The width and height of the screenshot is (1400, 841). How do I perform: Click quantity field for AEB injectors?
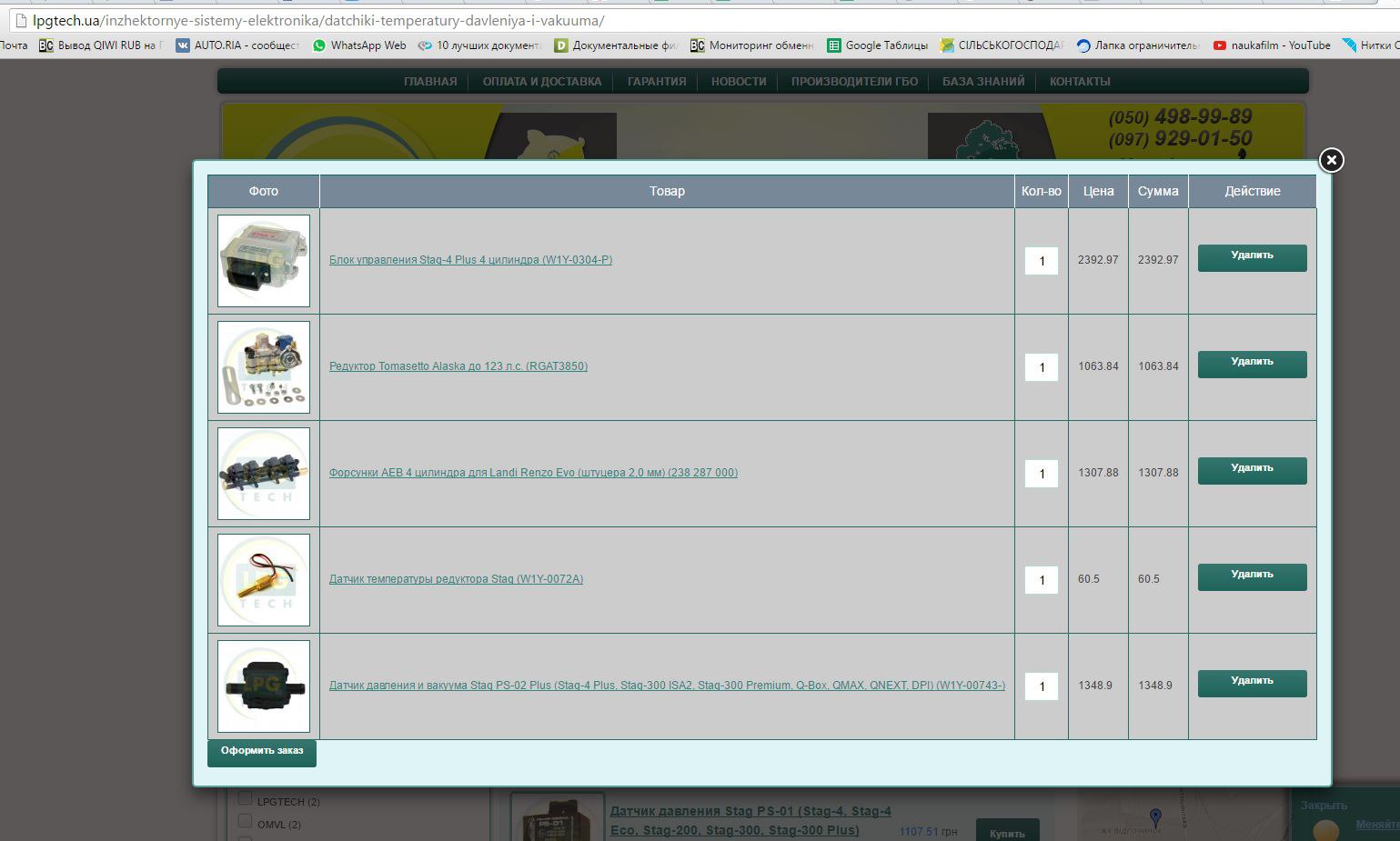pyautogui.click(x=1041, y=474)
